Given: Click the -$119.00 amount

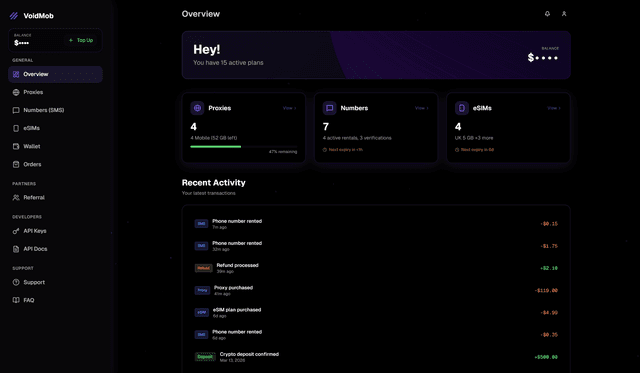Looking at the screenshot, I should tap(546, 291).
